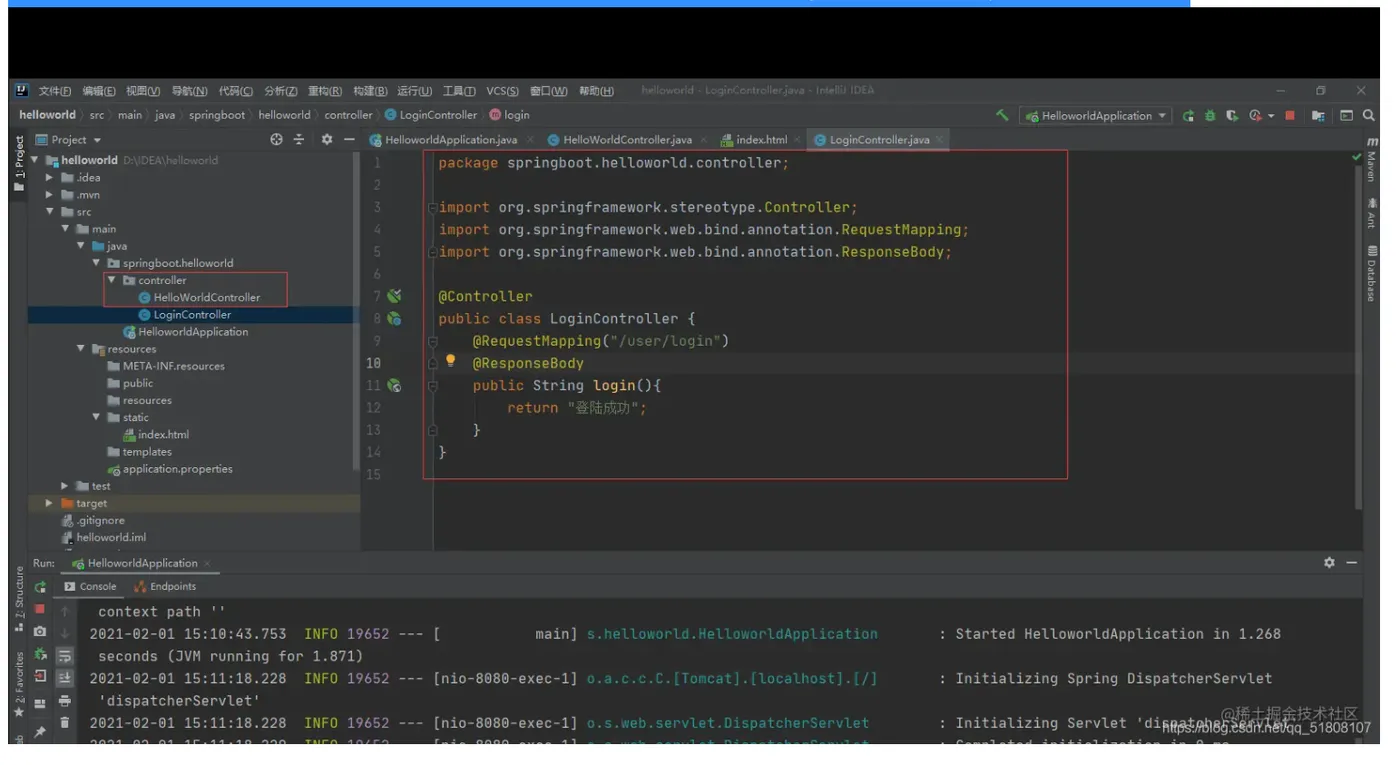Click the thread dump camera icon
Image resolution: width=1400 pixels, height=765 pixels.
pos(40,632)
